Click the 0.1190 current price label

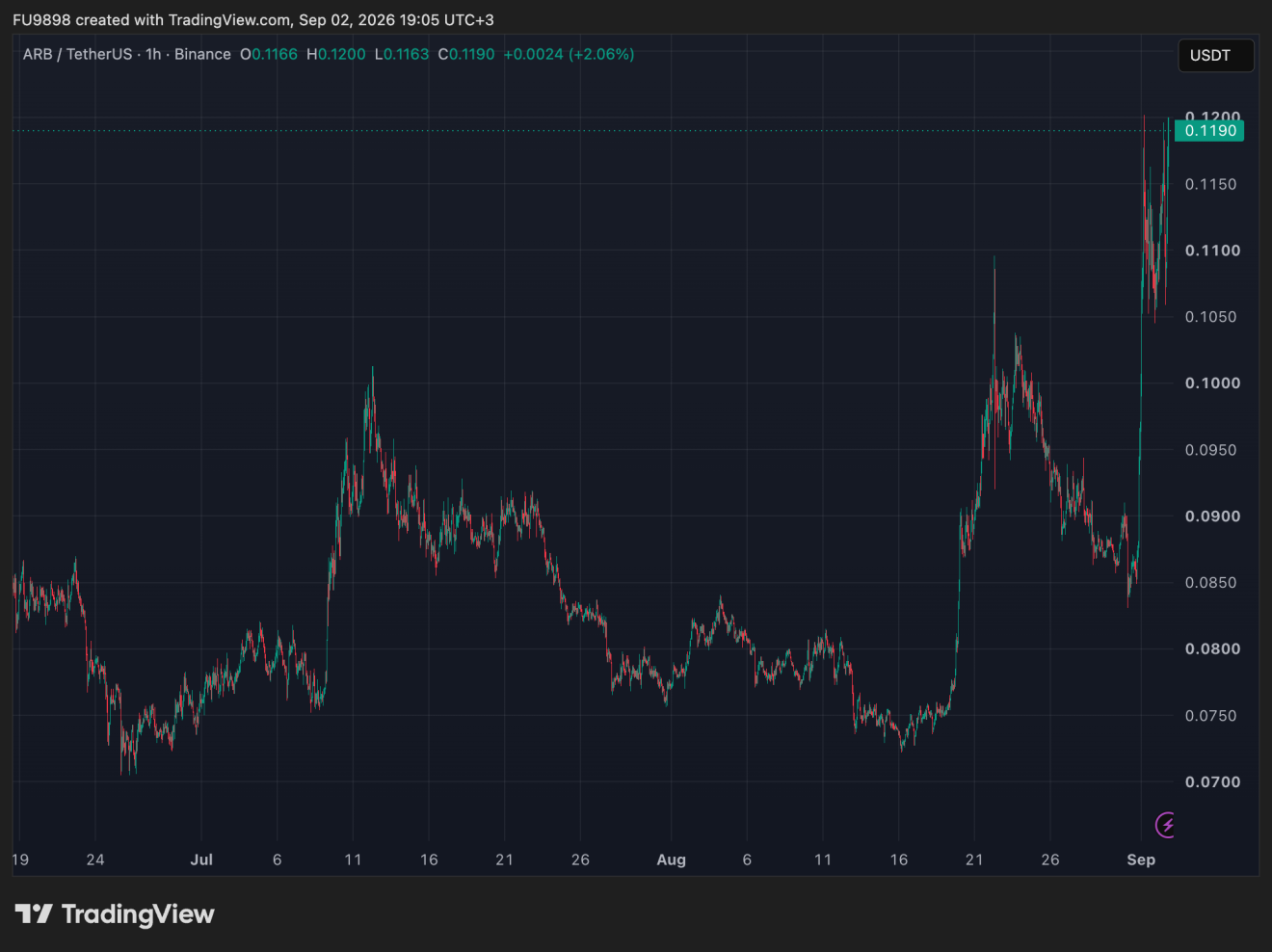(1209, 131)
